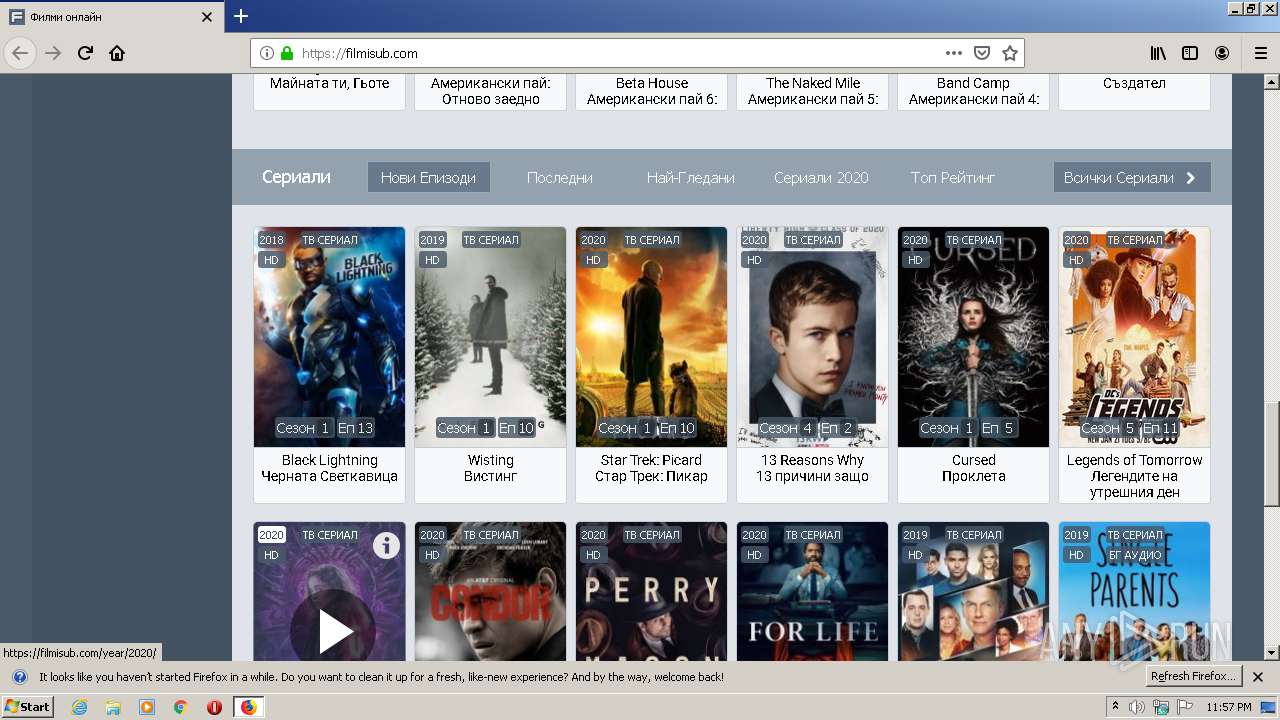This screenshot has width=1280, height=720.
Task: Open the Cursed poster
Action: (973, 337)
